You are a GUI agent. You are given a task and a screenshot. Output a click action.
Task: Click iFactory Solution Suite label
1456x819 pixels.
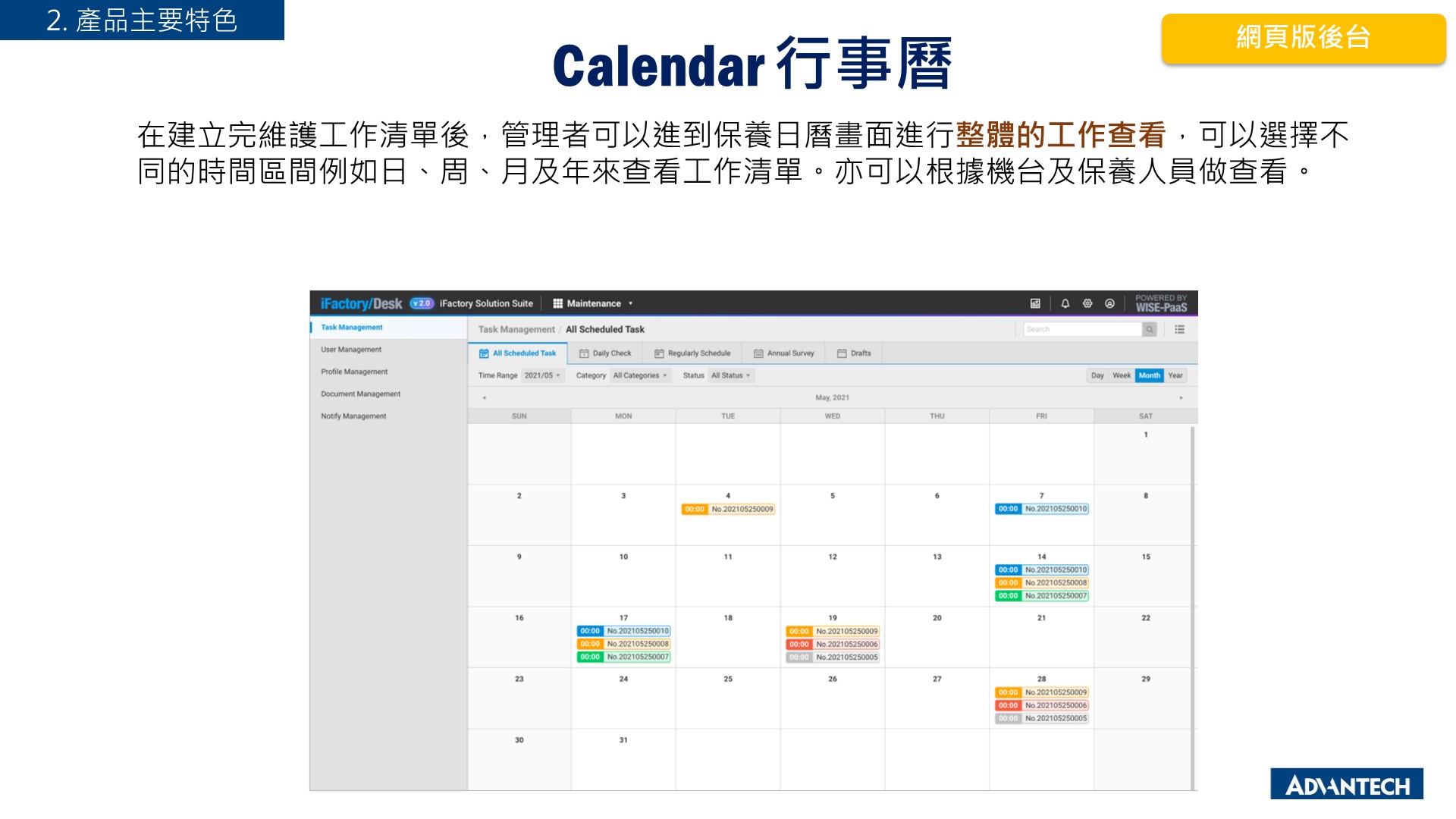click(x=486, y=303)
